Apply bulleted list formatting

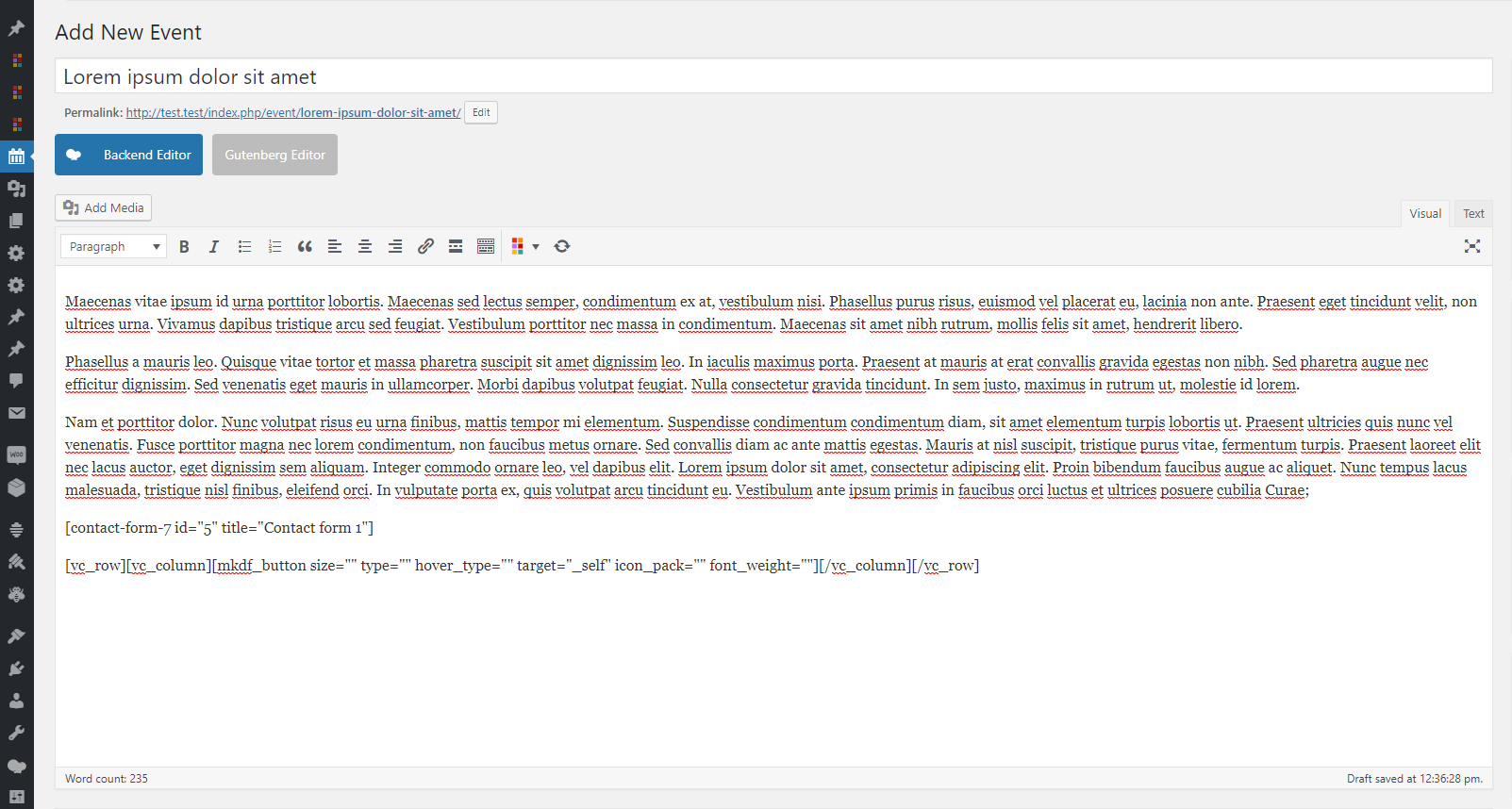[244, 246]
